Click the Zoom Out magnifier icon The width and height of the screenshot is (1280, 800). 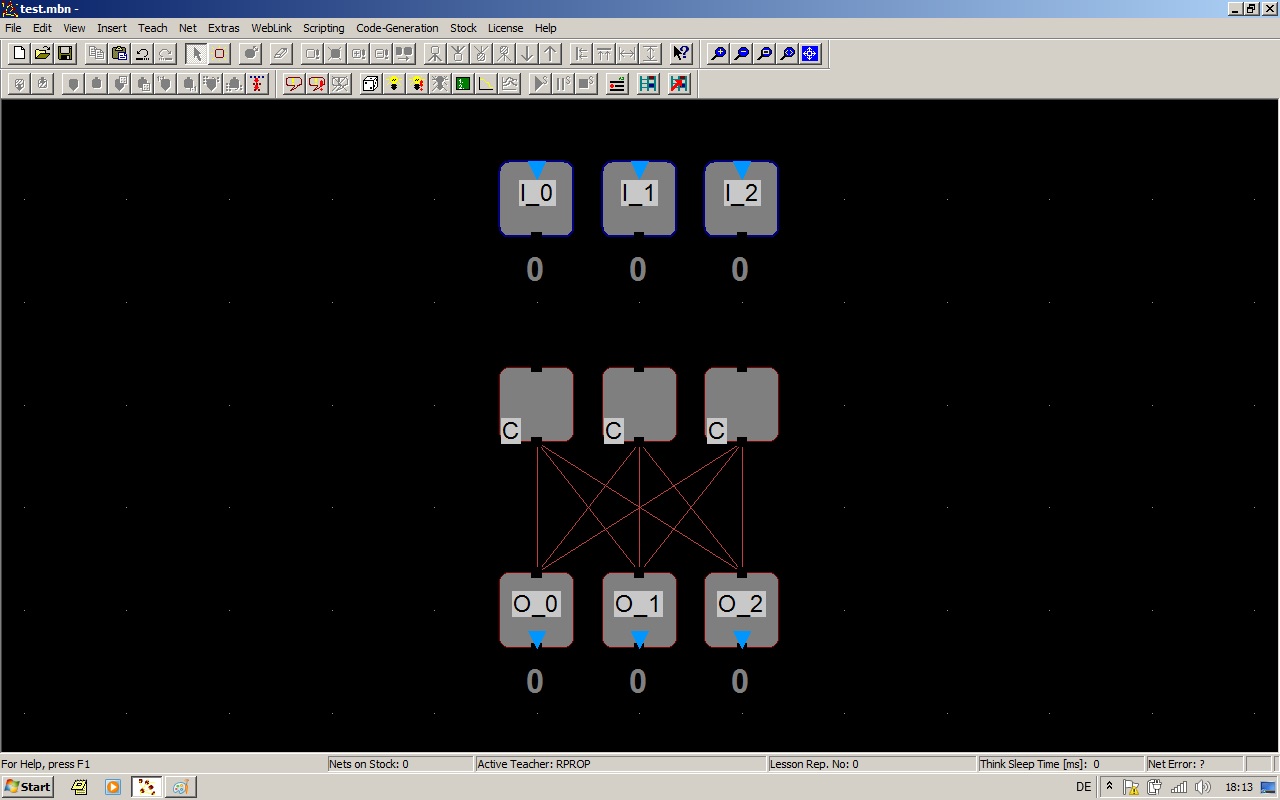tap(741, 54)
